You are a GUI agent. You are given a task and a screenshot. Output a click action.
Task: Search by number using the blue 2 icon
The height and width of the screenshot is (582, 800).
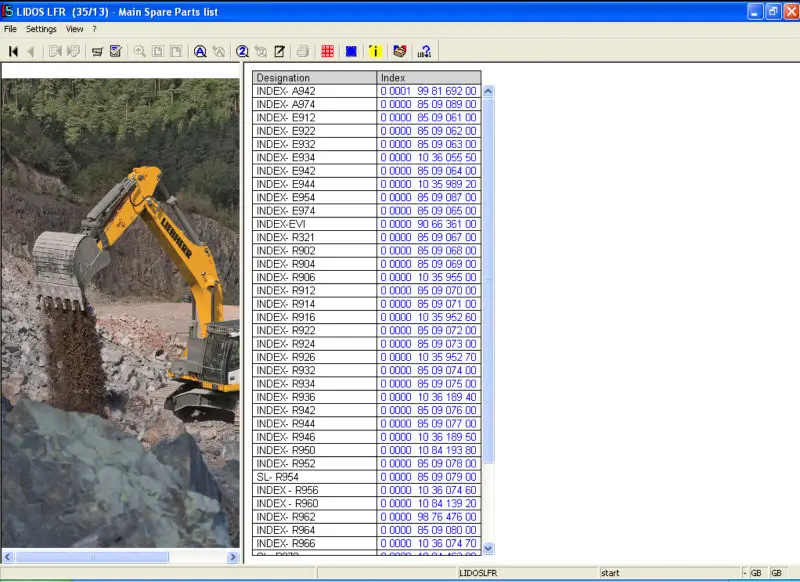(242, 51)
